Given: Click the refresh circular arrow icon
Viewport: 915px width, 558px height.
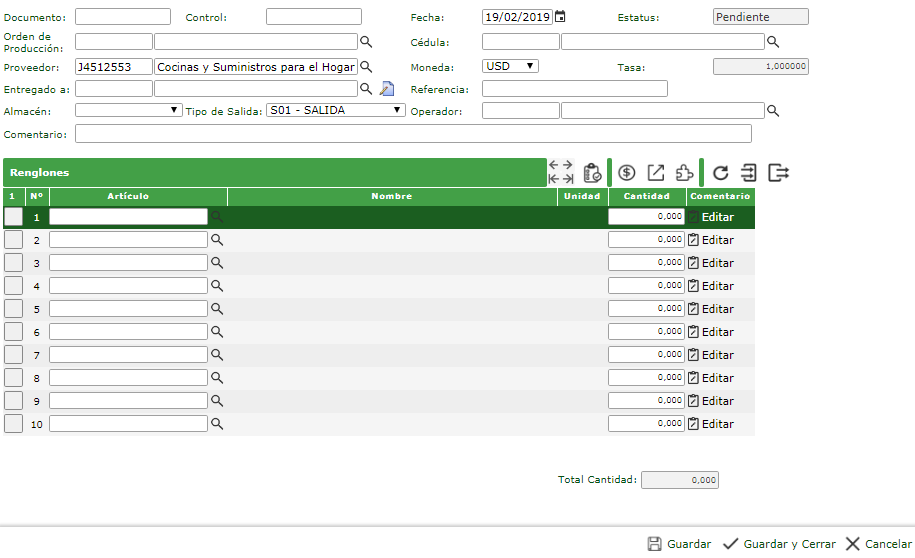Looking at the screenshot, I should (721, 173).
